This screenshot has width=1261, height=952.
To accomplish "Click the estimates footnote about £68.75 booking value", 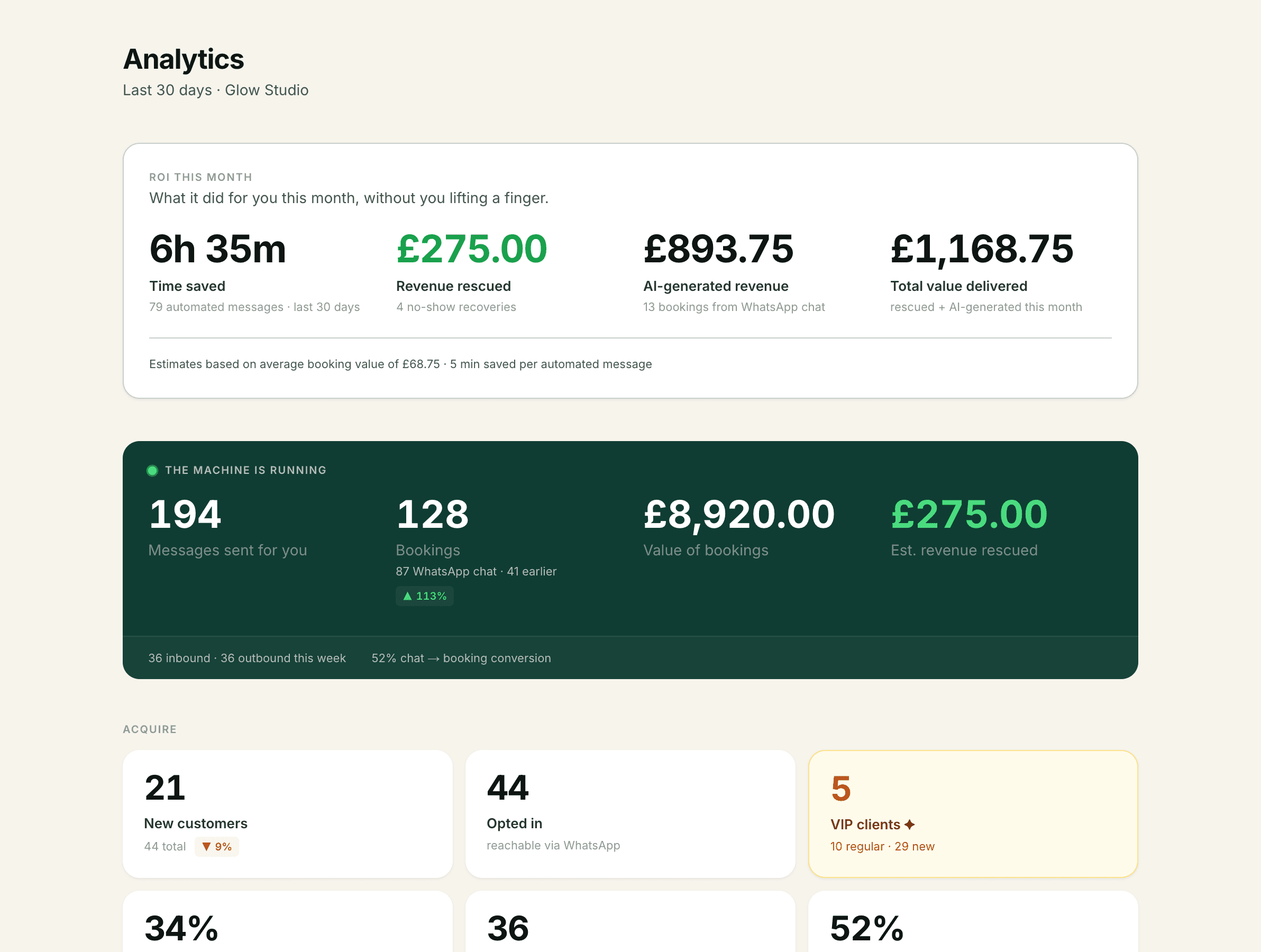I will click(x=400, y=364).
